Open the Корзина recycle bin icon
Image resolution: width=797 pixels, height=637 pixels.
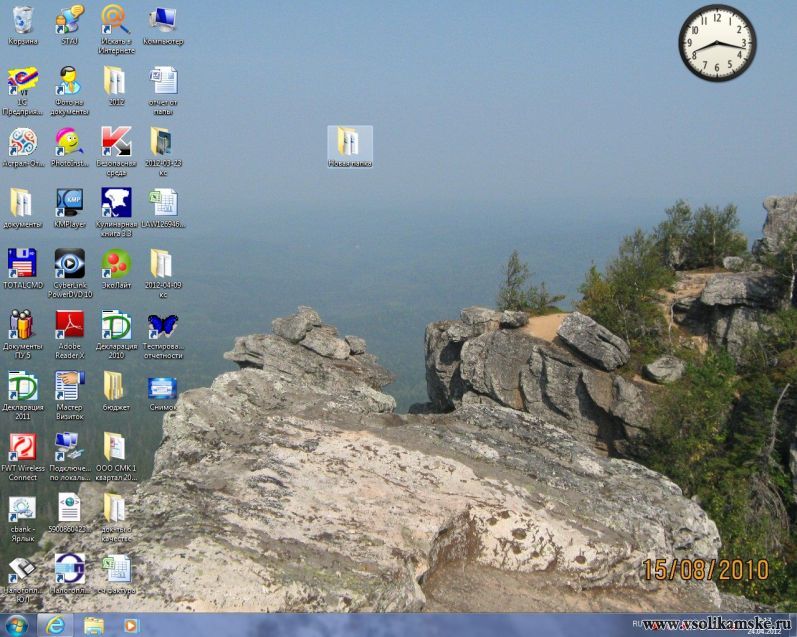[22, 20]
